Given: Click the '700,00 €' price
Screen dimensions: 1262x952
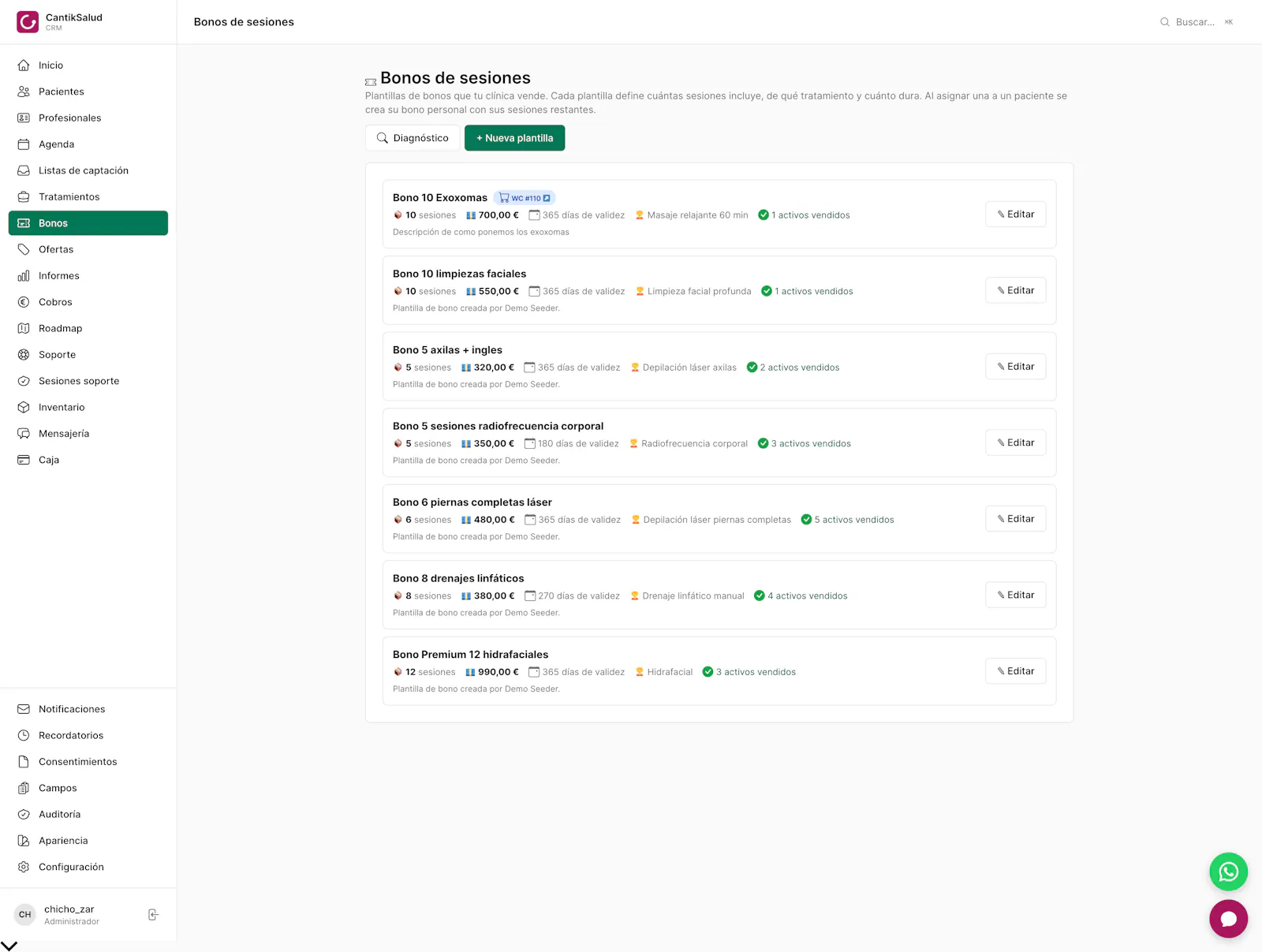Looking at the screenshot, I should coord(498,215).
